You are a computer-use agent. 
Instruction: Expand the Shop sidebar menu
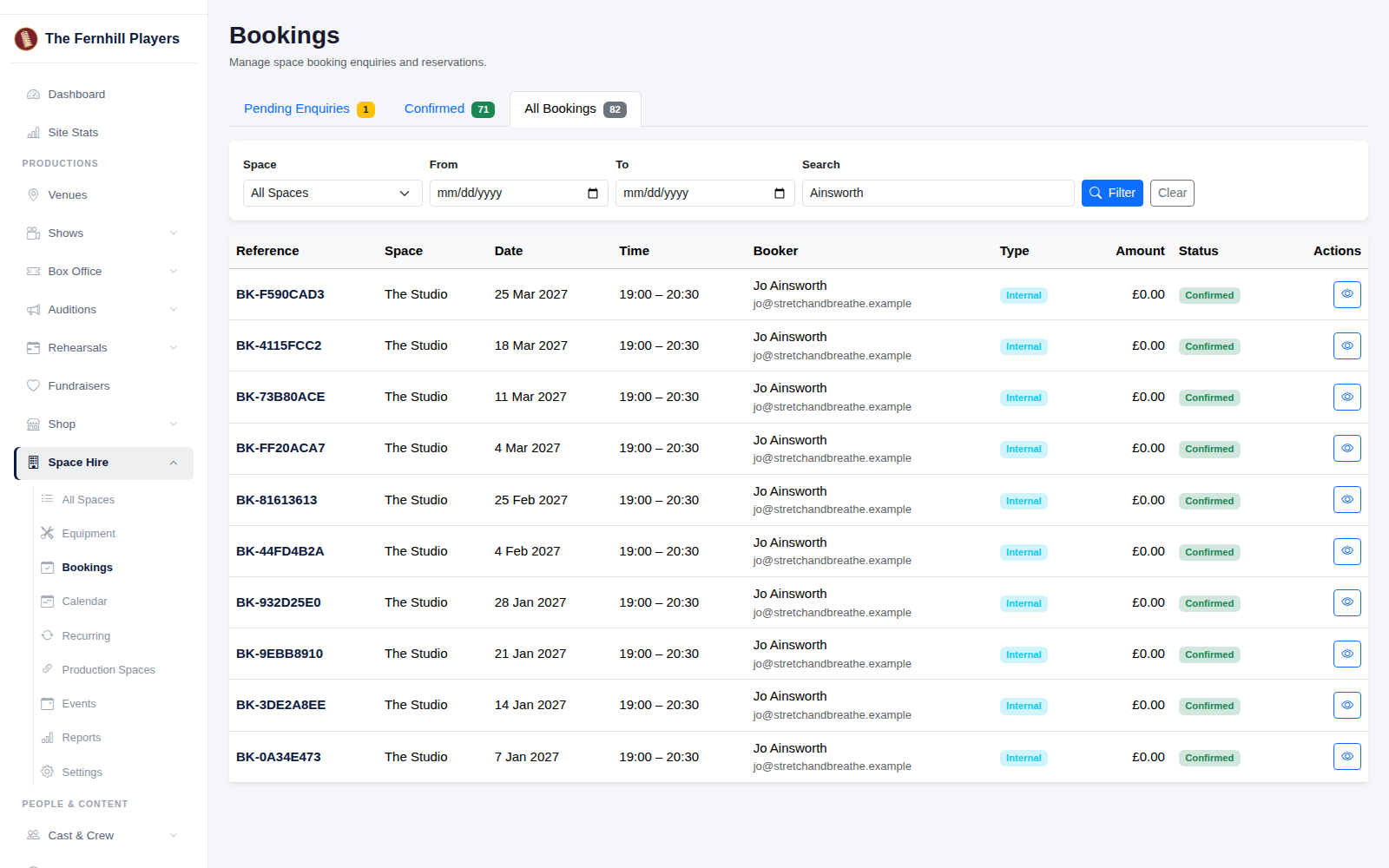click(x=103, y=424)
